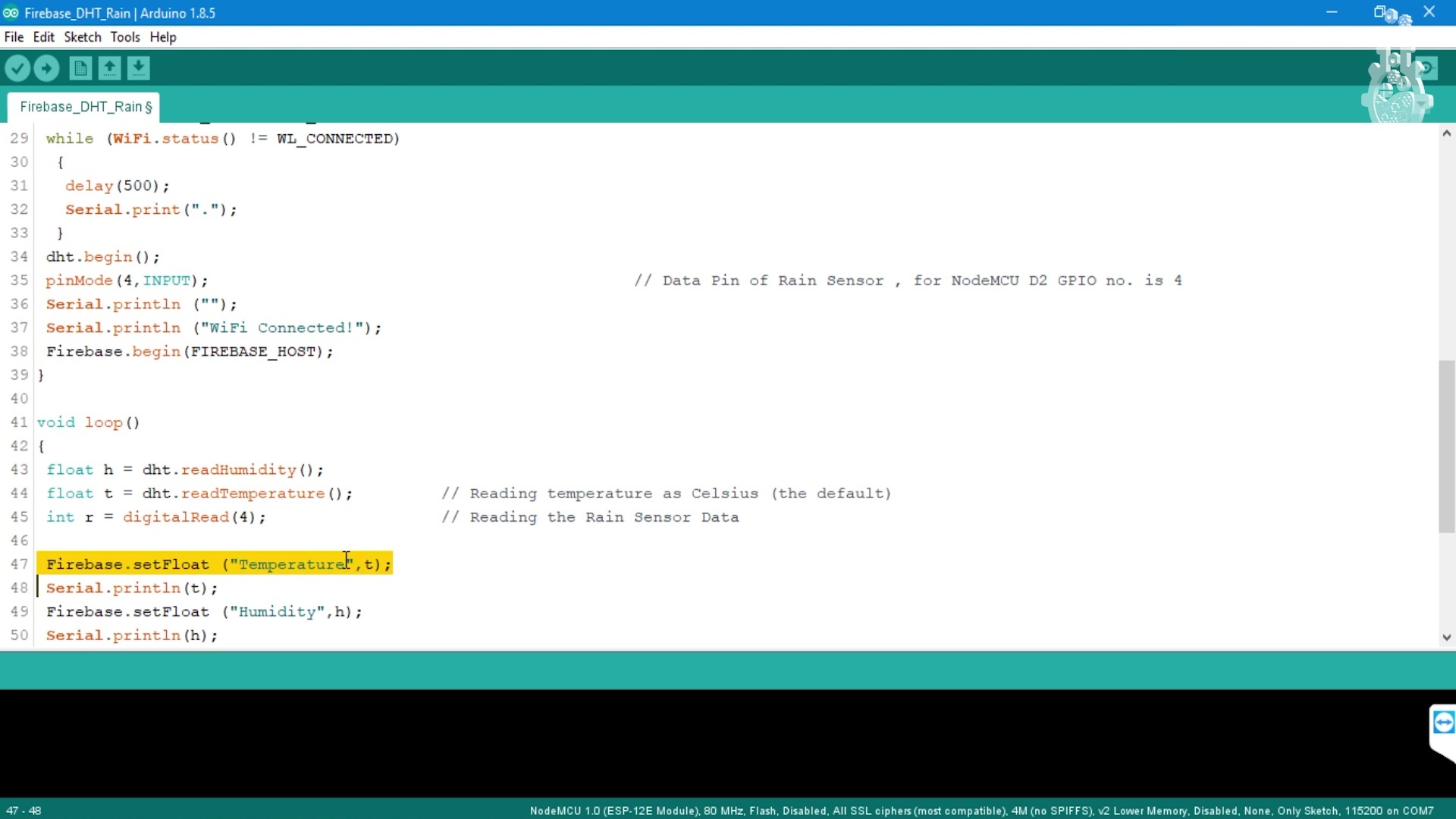Click the Upload arrow icon

pyautogui.click(x=47, y=69)
